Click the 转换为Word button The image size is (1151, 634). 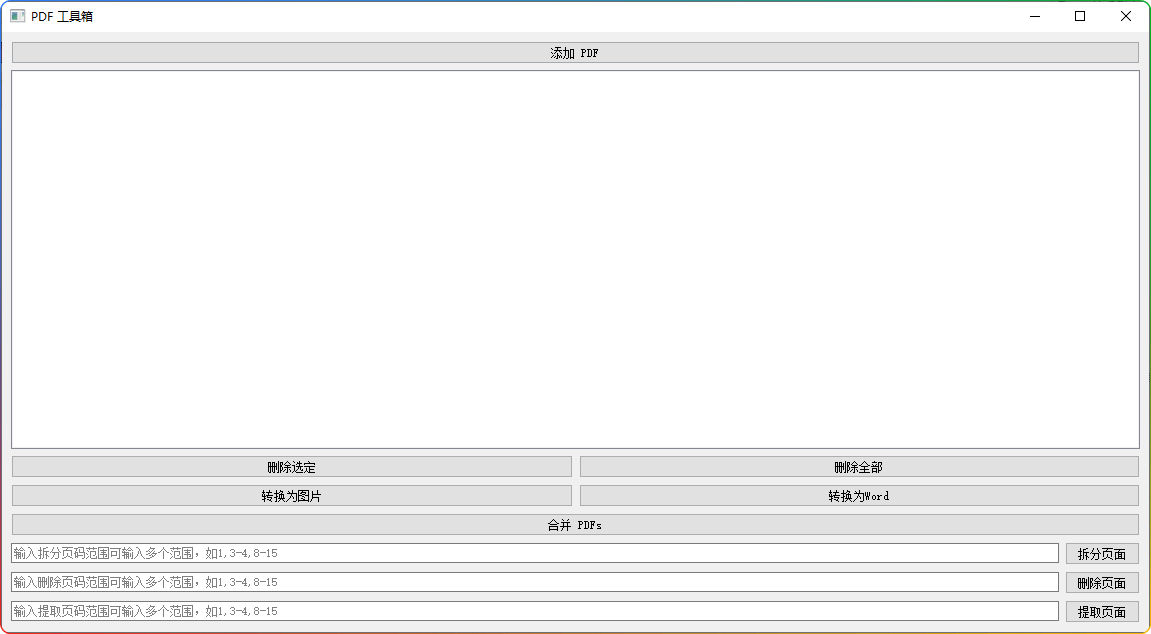pyautogui.click(x=858, y=496)
